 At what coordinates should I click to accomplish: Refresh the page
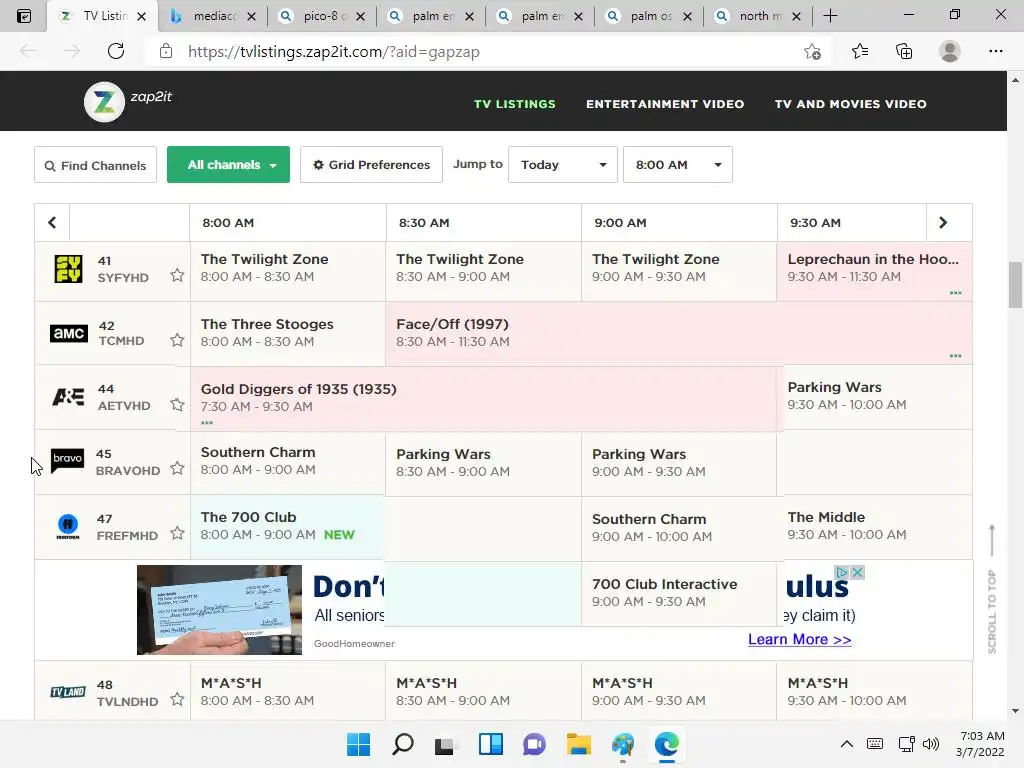coord(116,51)
